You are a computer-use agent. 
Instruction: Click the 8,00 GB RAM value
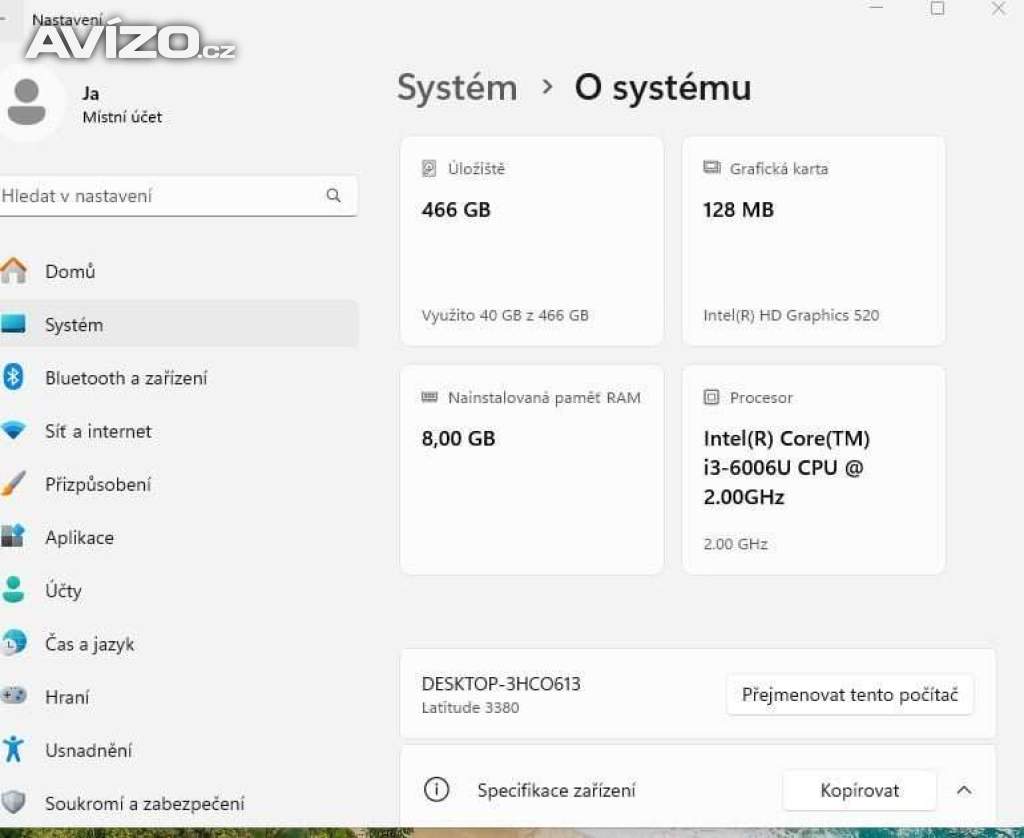[x=458, y=438]
